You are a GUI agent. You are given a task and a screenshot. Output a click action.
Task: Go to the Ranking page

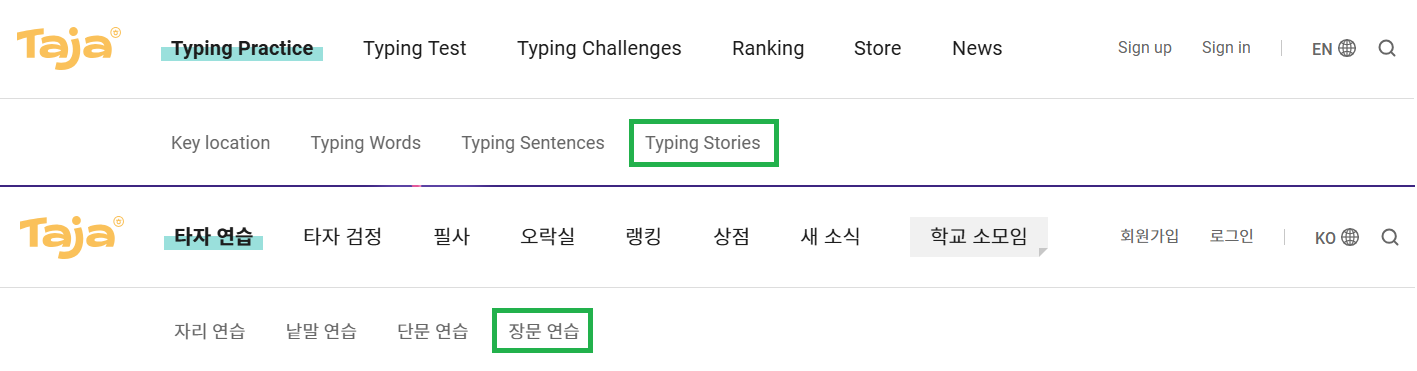768,48
